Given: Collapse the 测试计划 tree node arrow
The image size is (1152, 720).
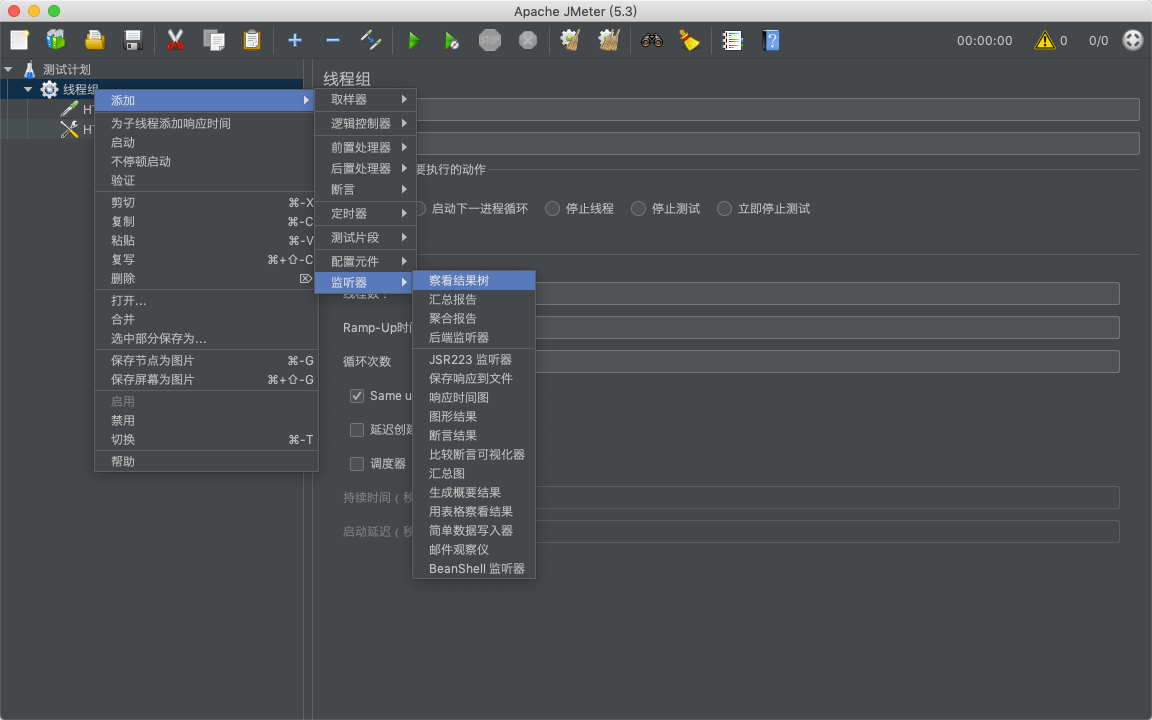Looking at the screenshot, I should (8, 70).
